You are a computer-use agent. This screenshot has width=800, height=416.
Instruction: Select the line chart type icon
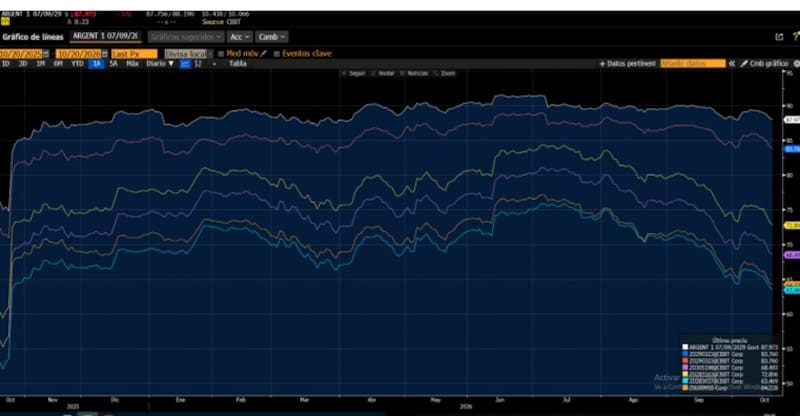tap(185, 64)
